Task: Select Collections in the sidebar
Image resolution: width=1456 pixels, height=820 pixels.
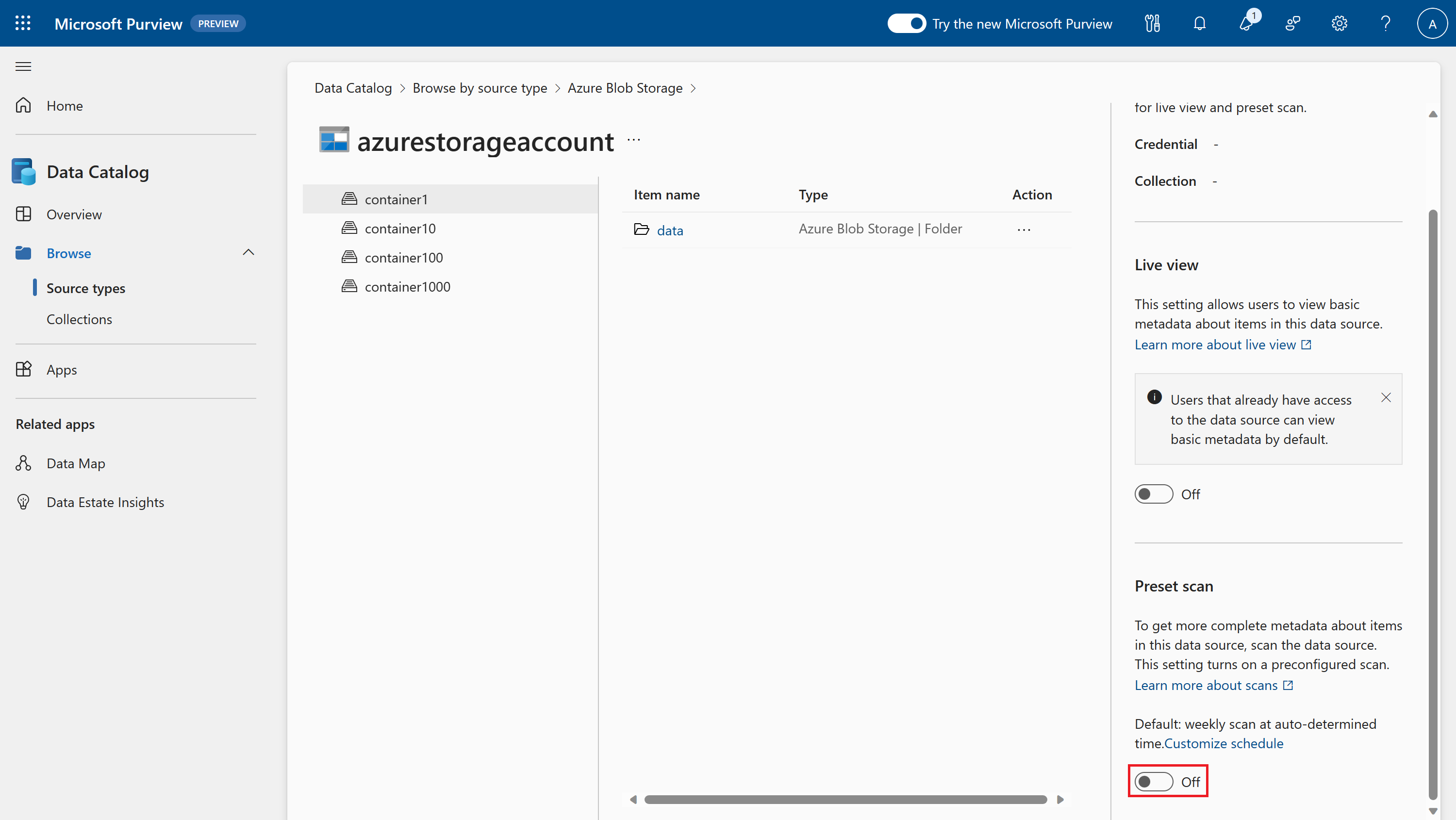Action: tap(79, 319)
